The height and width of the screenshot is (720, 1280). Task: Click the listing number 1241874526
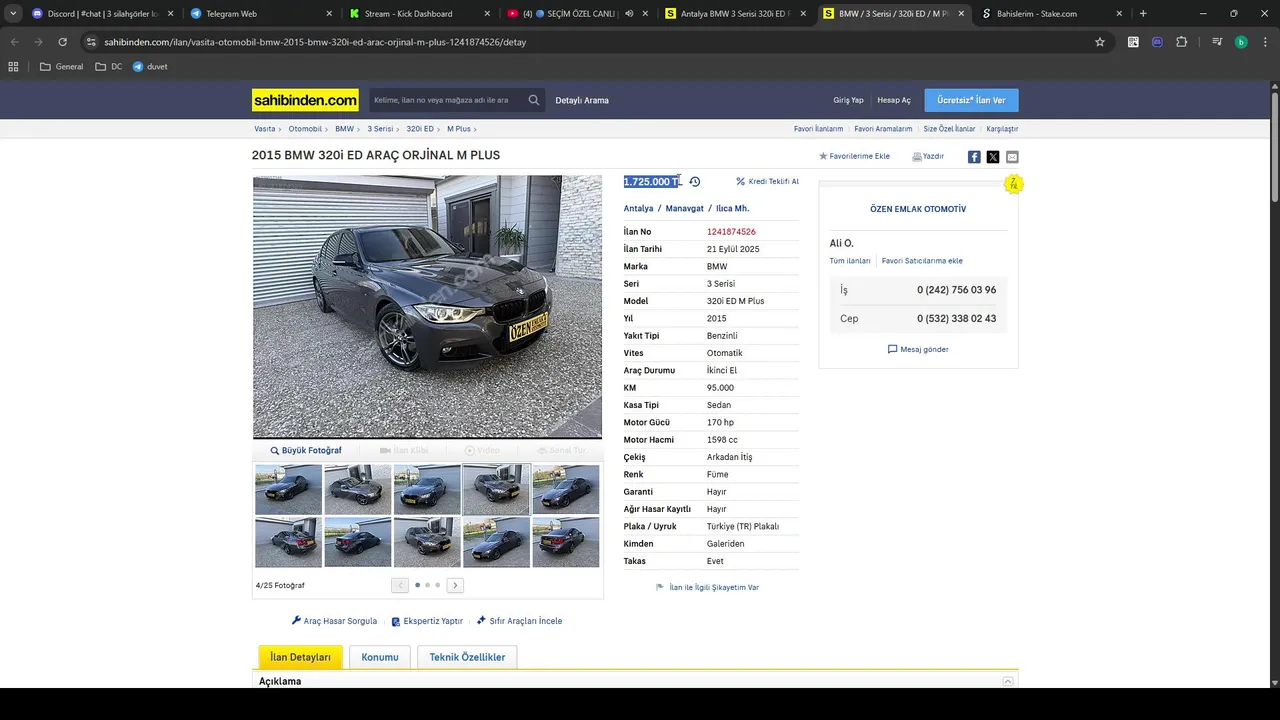pyautogui.click(x=731, y=232)
